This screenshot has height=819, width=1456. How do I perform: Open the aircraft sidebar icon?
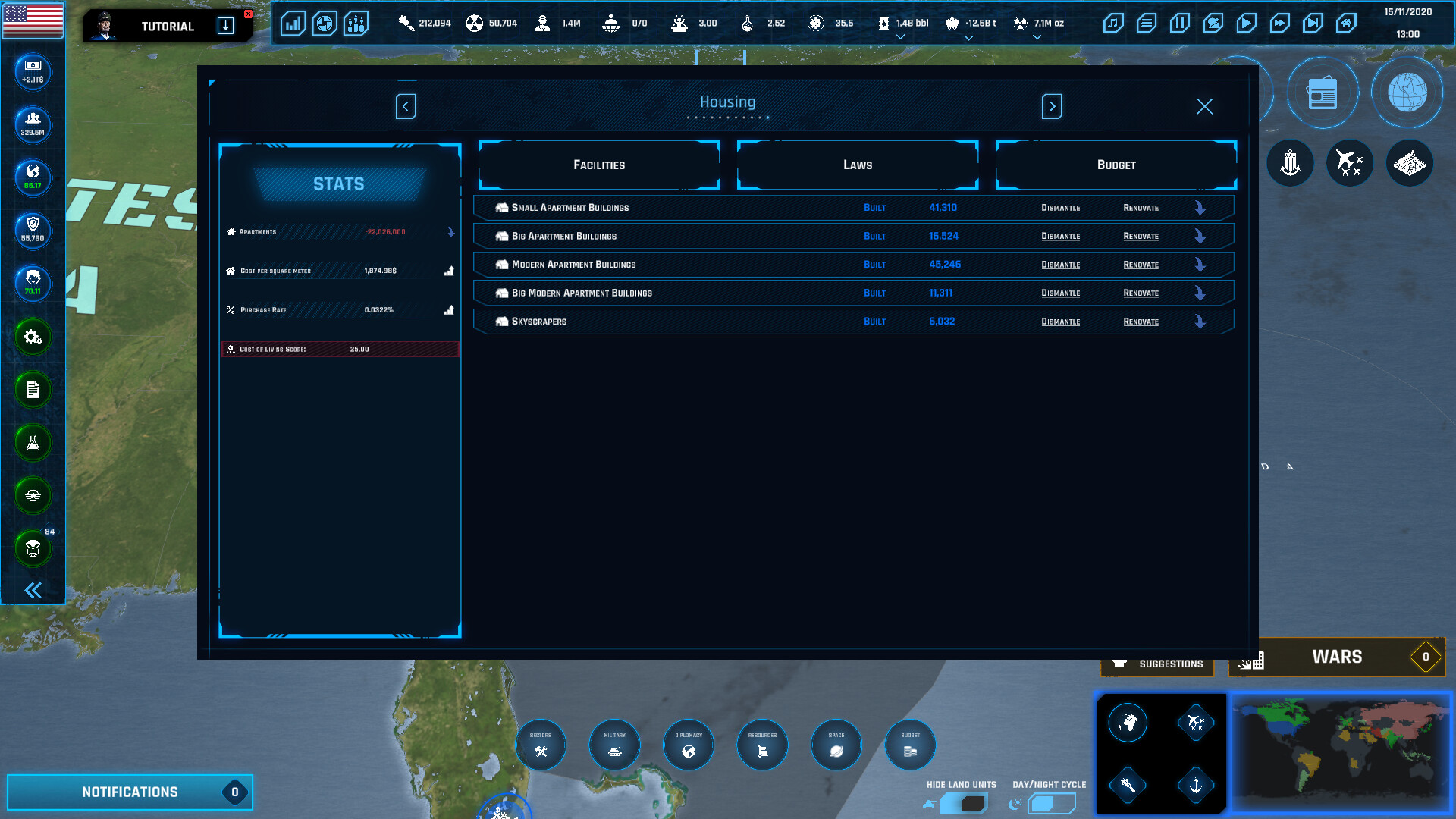click(x=33, y=495)
